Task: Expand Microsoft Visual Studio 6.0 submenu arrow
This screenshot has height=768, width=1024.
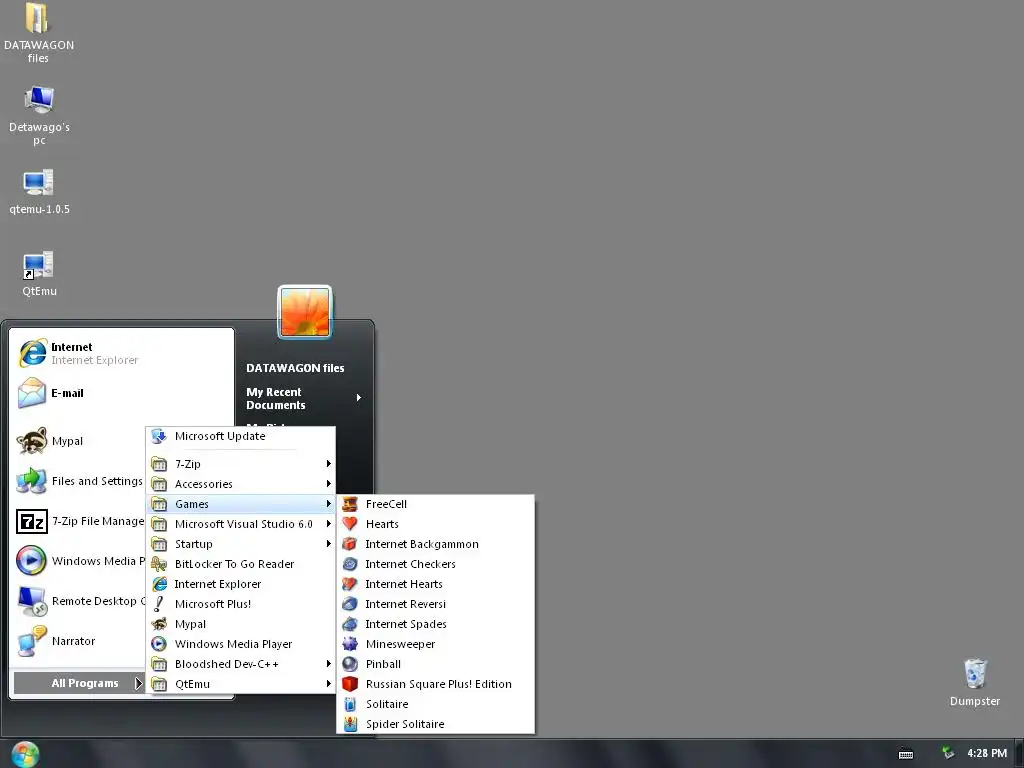Action: pos(328,524)
